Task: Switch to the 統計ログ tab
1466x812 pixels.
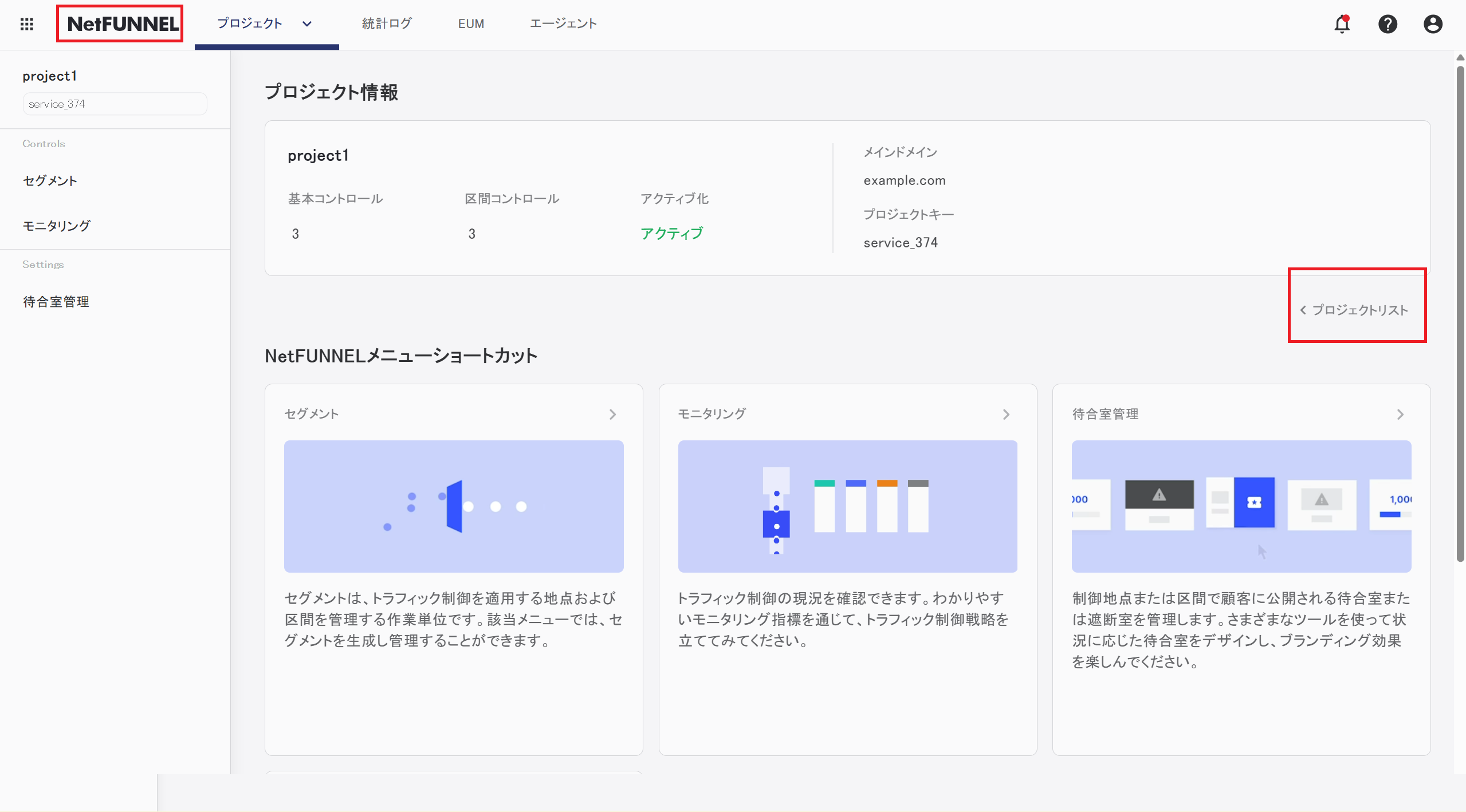Action: tap(387, 23)
